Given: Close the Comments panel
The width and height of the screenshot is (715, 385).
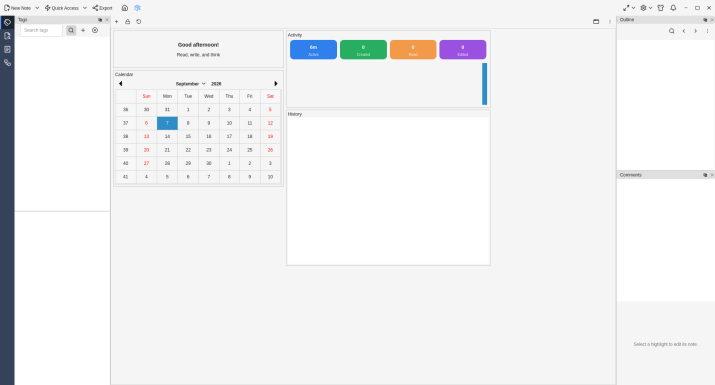Looking at the screenshot, I should coord(712,175).
